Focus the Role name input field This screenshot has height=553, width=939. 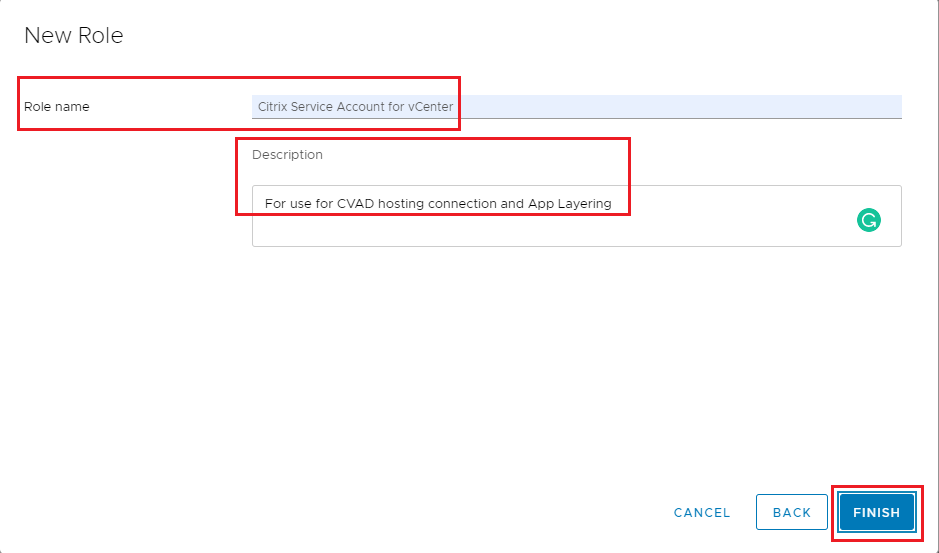(x=576, y=106)
